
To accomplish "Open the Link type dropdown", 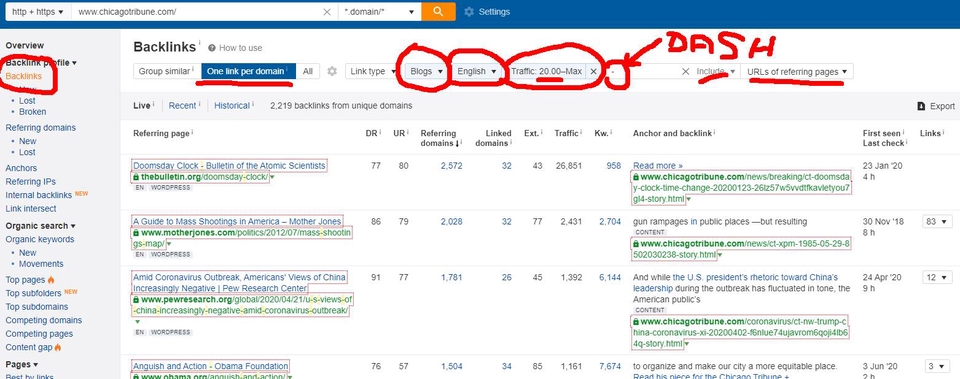I will (372, 72).
